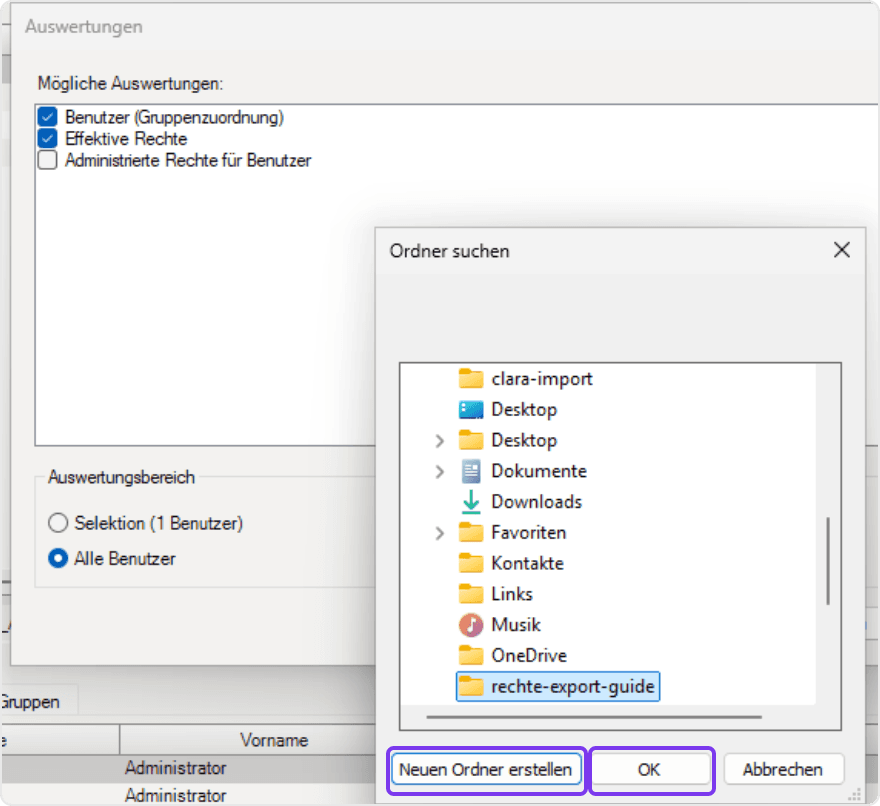Select the Musik note icon
Screen dimensions: 880x806
471,625
